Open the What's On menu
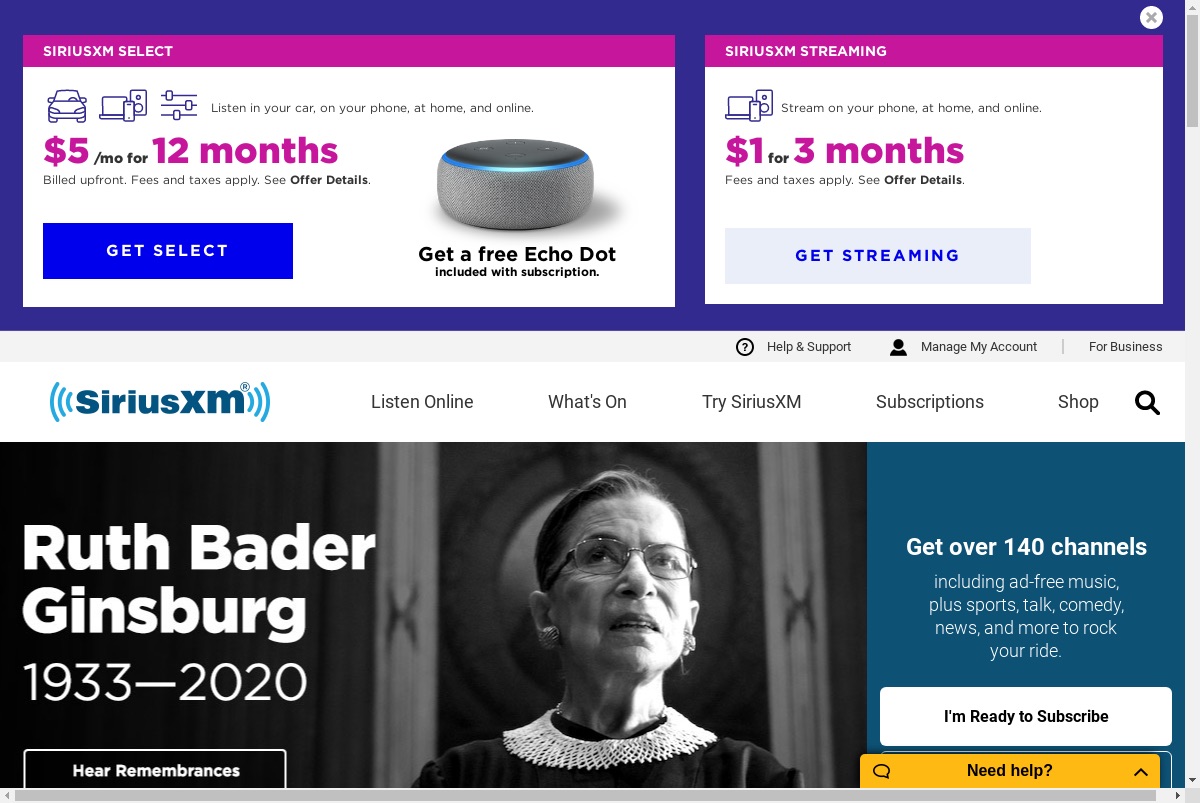This screenshot has height=803, width=1200. point(587,402)
